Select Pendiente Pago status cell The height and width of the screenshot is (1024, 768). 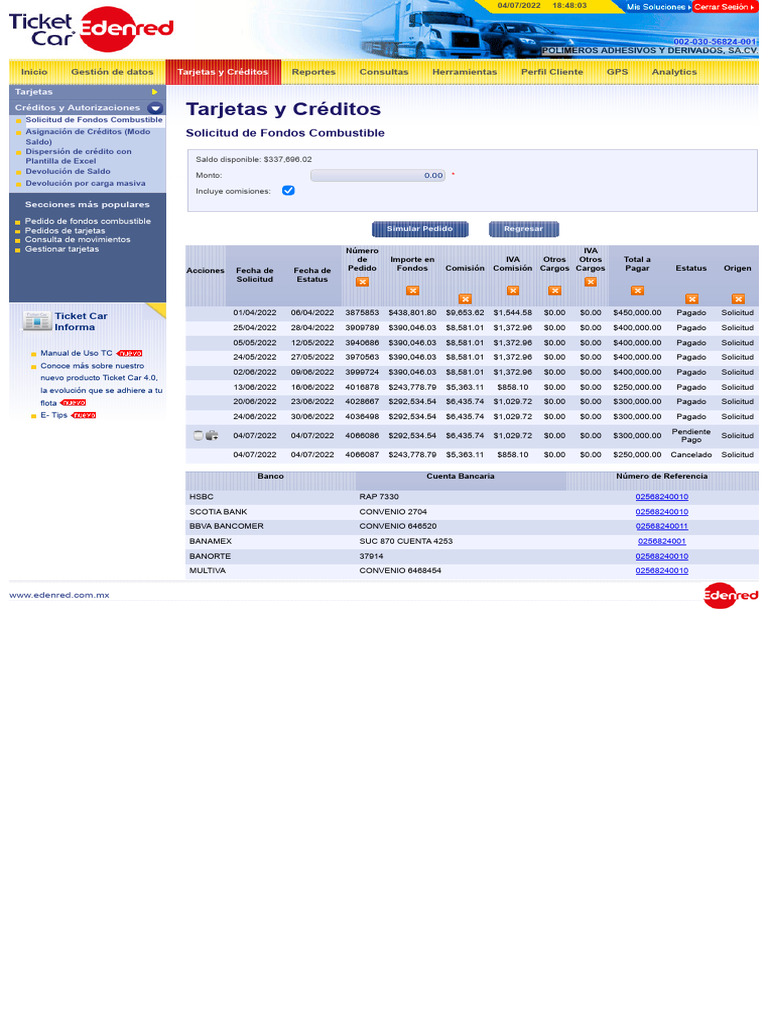(691, 436)
